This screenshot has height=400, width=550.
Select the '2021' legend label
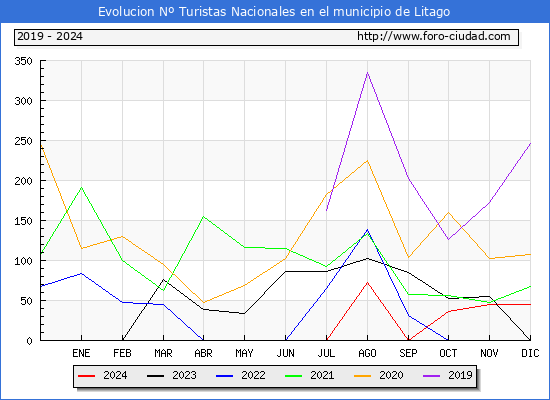click(322, 375)
